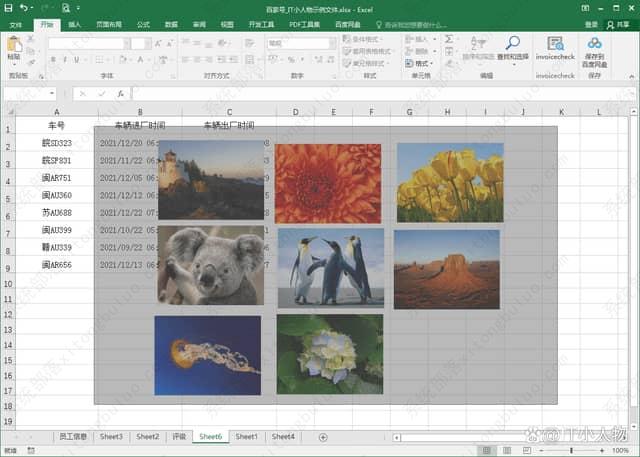The image size is (640, 457).
Task: Switch to the Sheet3 worksheet tab
Action: (111, 437)
